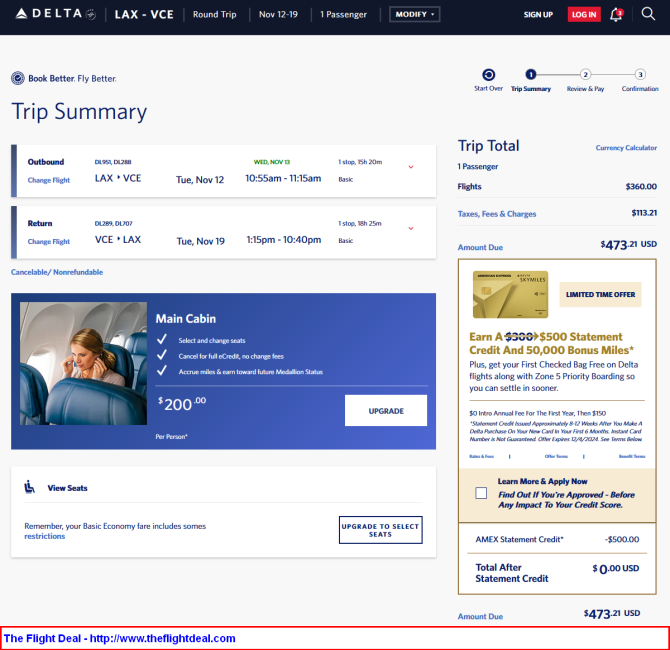The width and height of the screenshot is (670, 650).
Task: Click the SIGN UP link
Action: click(x=538, y=15)
